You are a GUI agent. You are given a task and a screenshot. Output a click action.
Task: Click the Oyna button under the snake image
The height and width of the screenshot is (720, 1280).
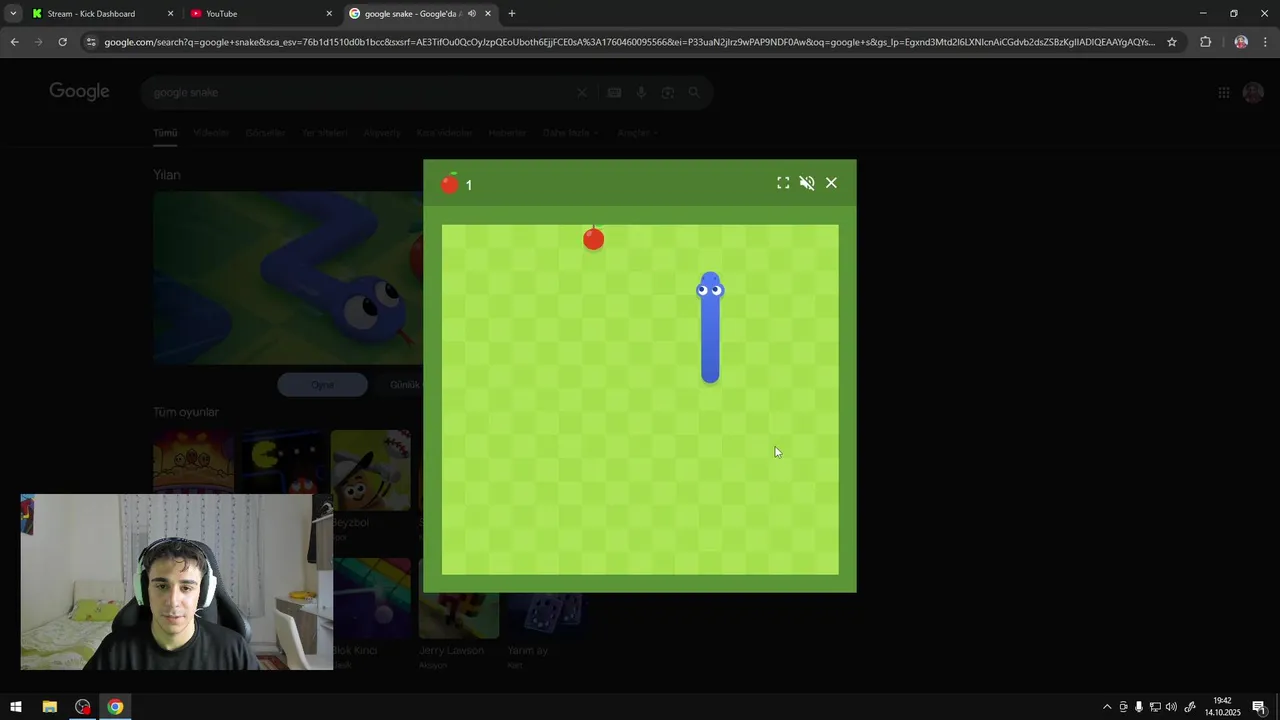(322, 385)
